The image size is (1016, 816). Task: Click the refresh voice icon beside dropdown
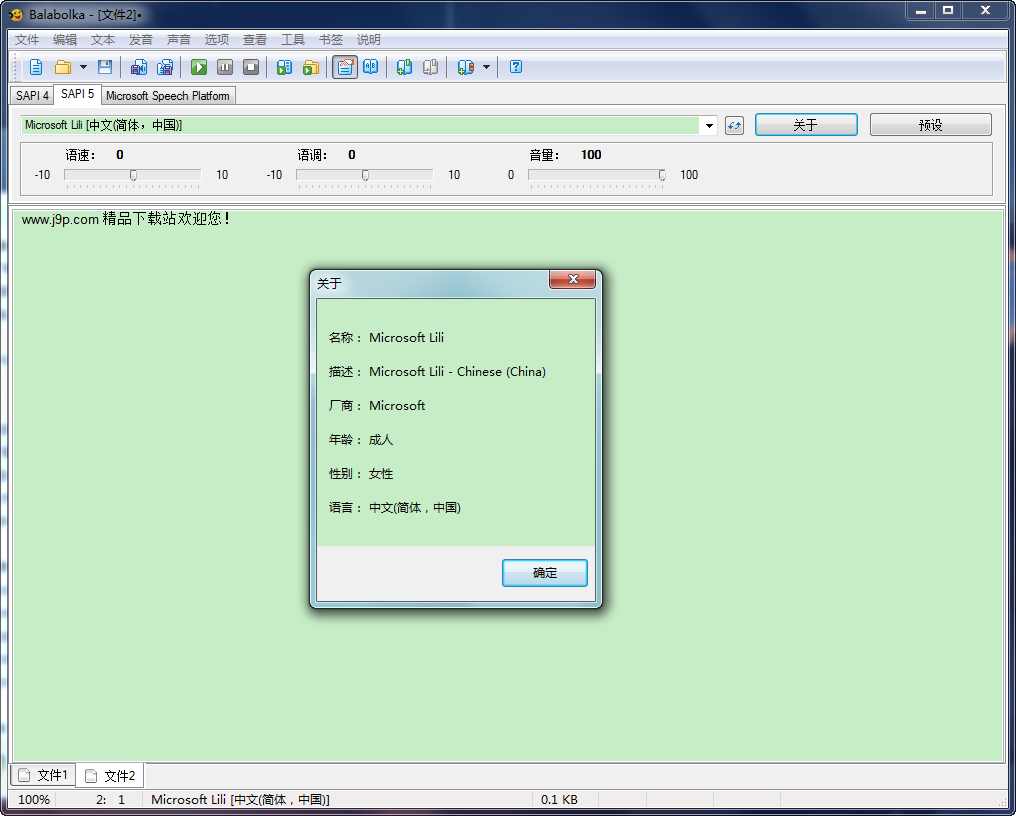[734, 125]
